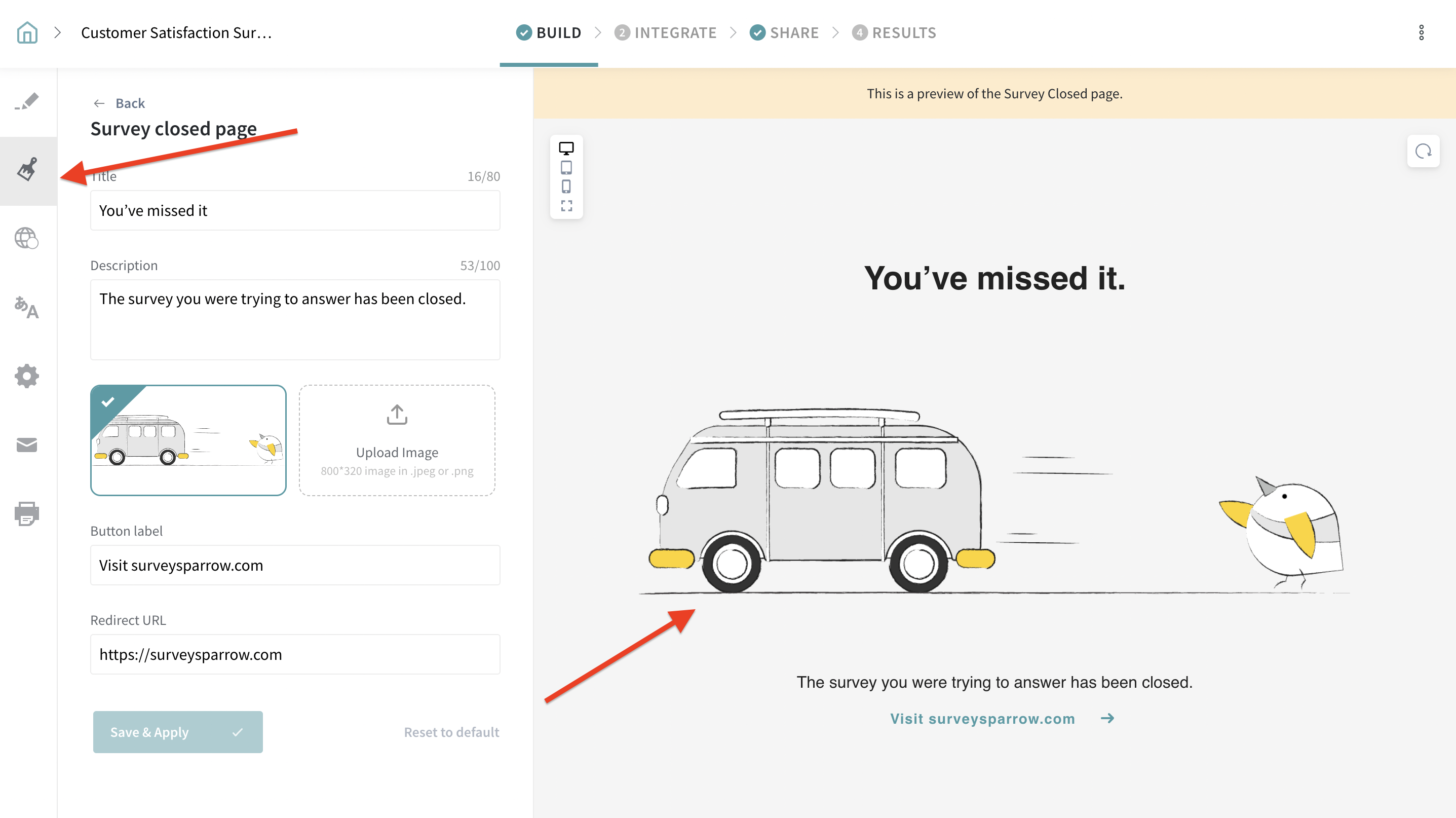The width and height of the screenshot is (1456, 818).
Task: Switch preview to mobile phone view
Action: pyautogui.click(x=566, y=187)
